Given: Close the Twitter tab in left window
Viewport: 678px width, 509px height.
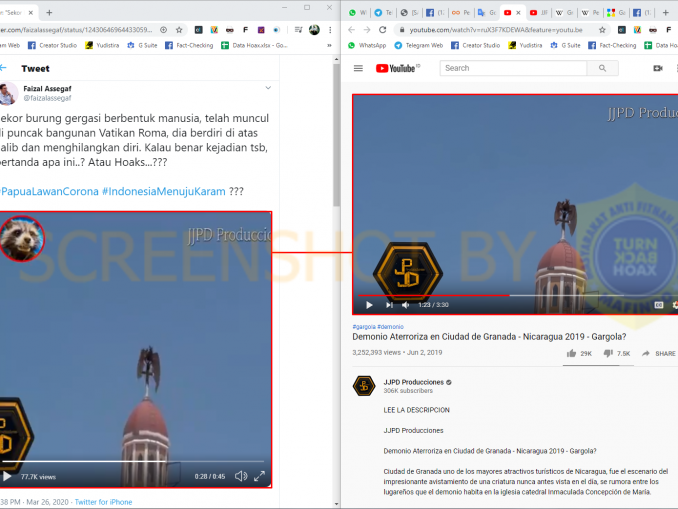Looking at the screenshot, I should (31, 13).
